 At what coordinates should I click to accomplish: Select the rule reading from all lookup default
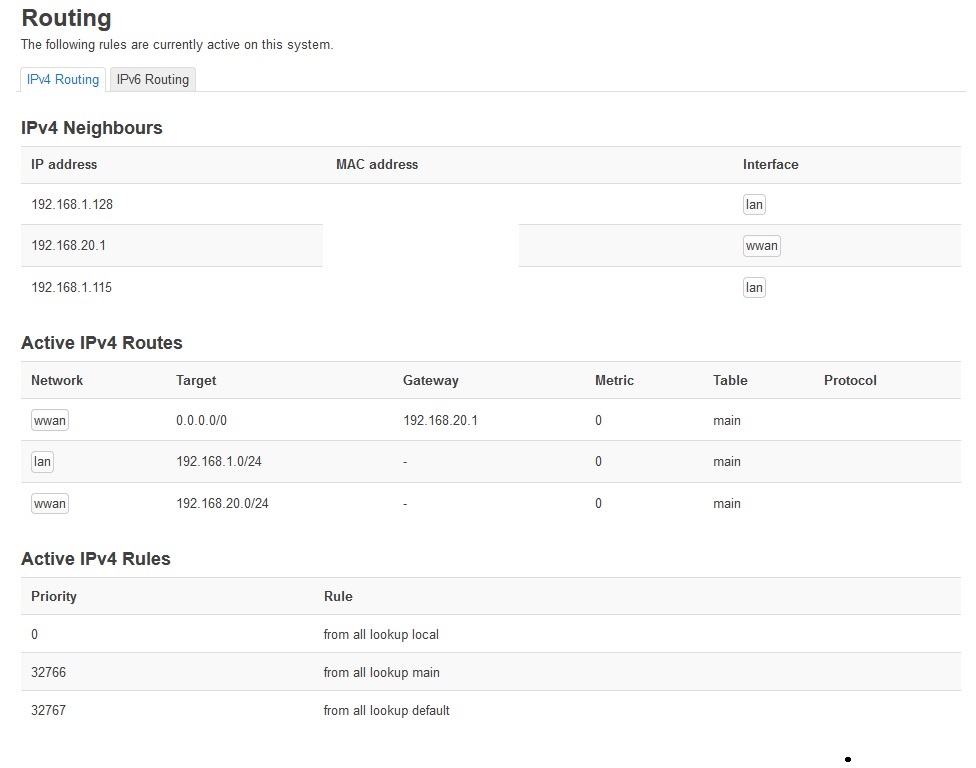[386, 710]
